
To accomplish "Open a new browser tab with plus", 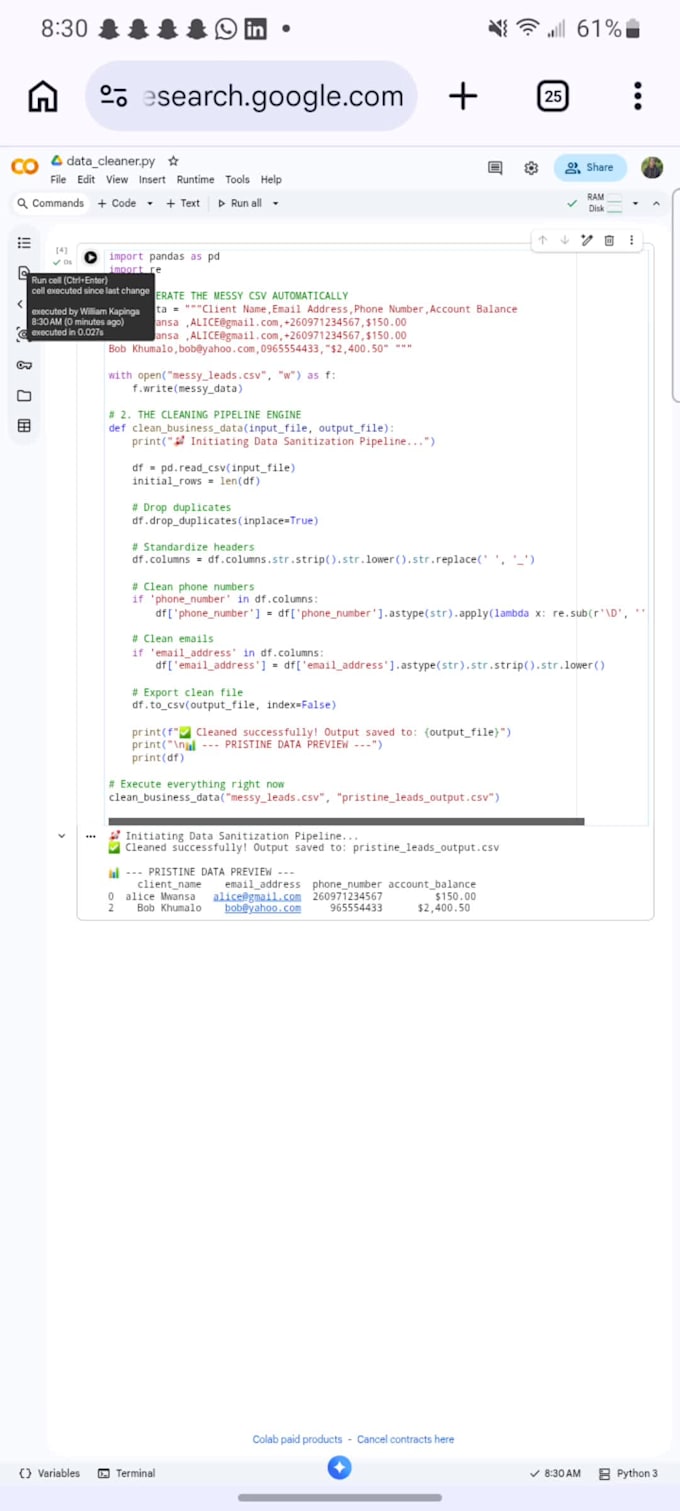I will [x=462, y=97].
